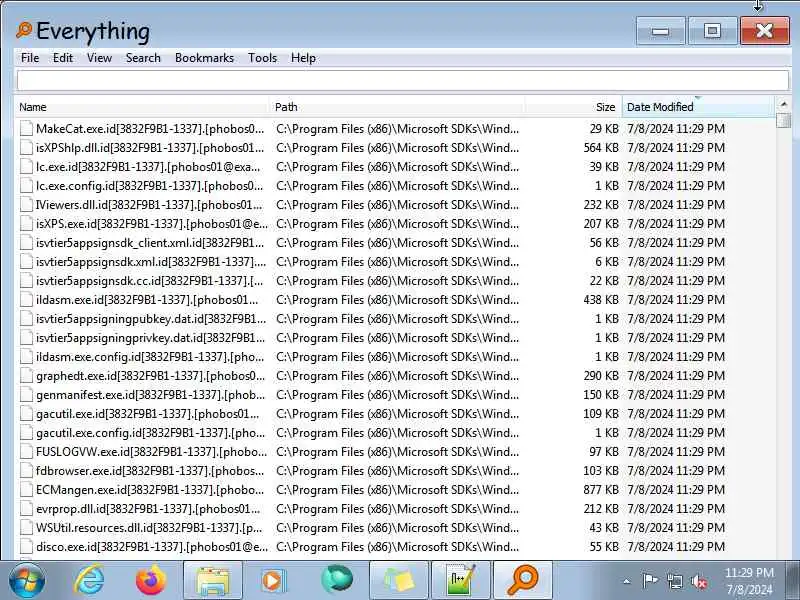
Task: Select the graphedt.exe file icon
Action: click(x=26, y=376)
